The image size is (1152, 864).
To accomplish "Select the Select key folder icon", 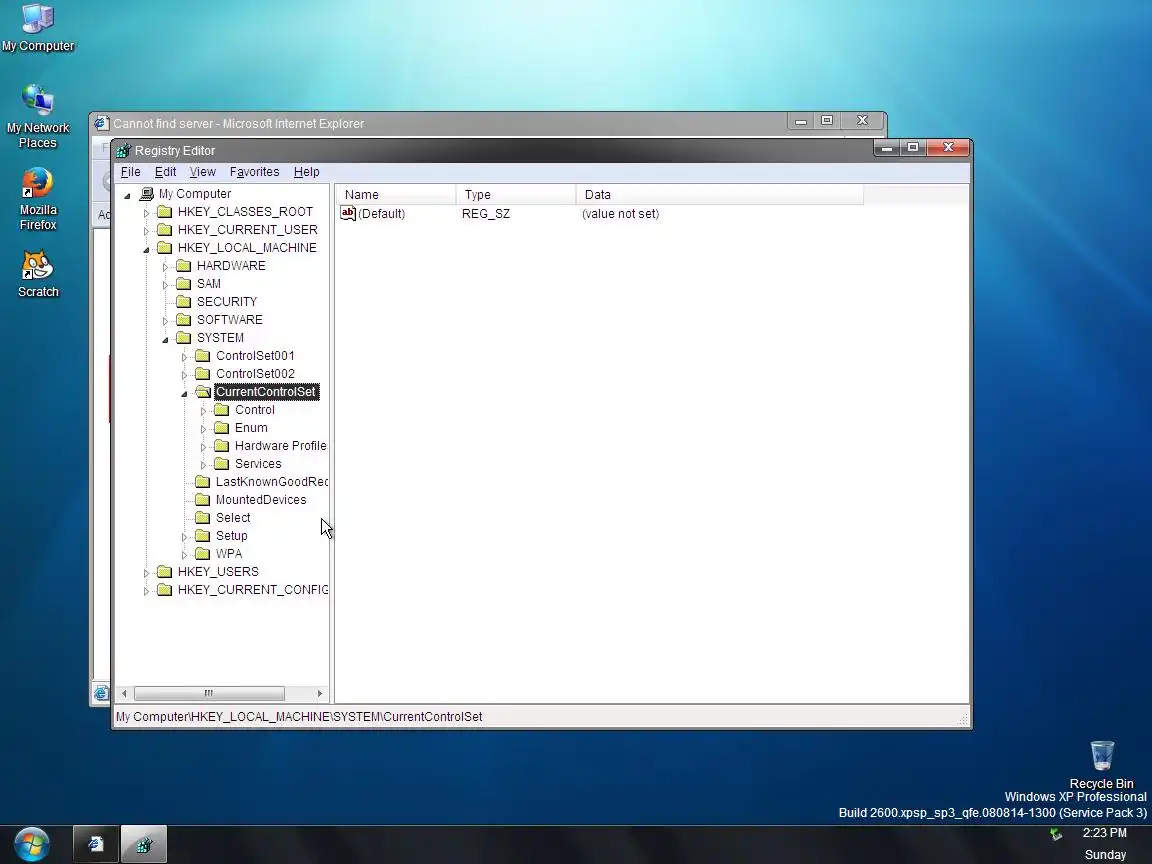I will point(203,518).
